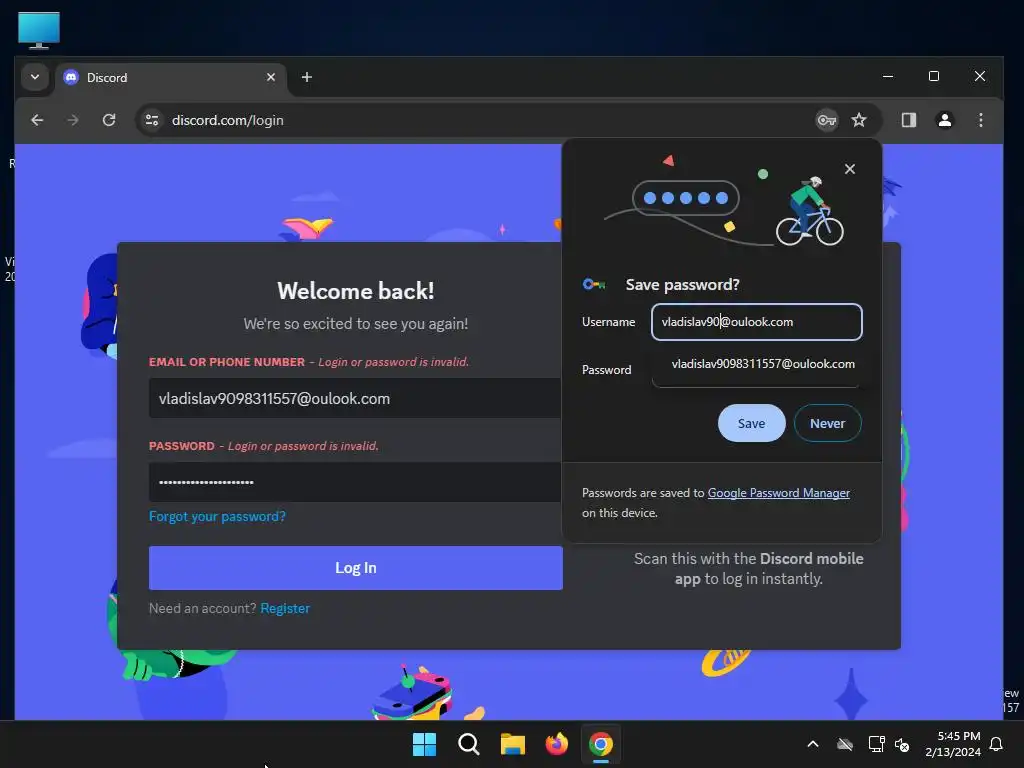Click Save in the password popup

click(x=751, y=423)
